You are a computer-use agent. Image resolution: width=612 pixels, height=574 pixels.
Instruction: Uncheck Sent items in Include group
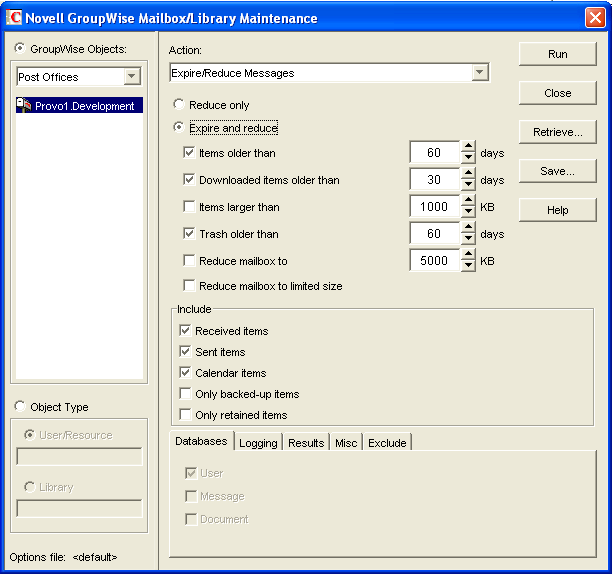(185, 351)
